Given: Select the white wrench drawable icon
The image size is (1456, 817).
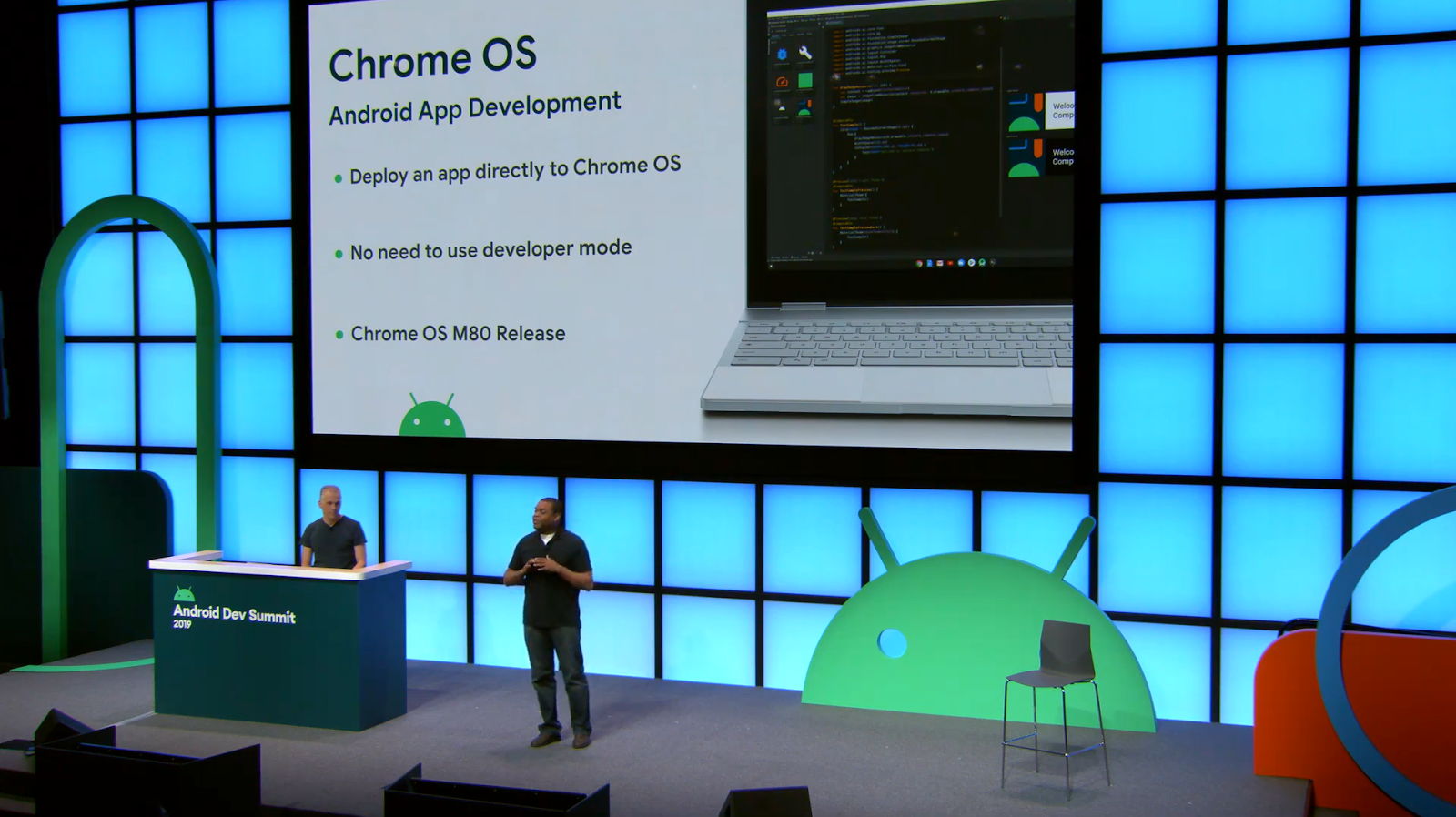Looking at the screenshot, I should click(x=805, y=53).
